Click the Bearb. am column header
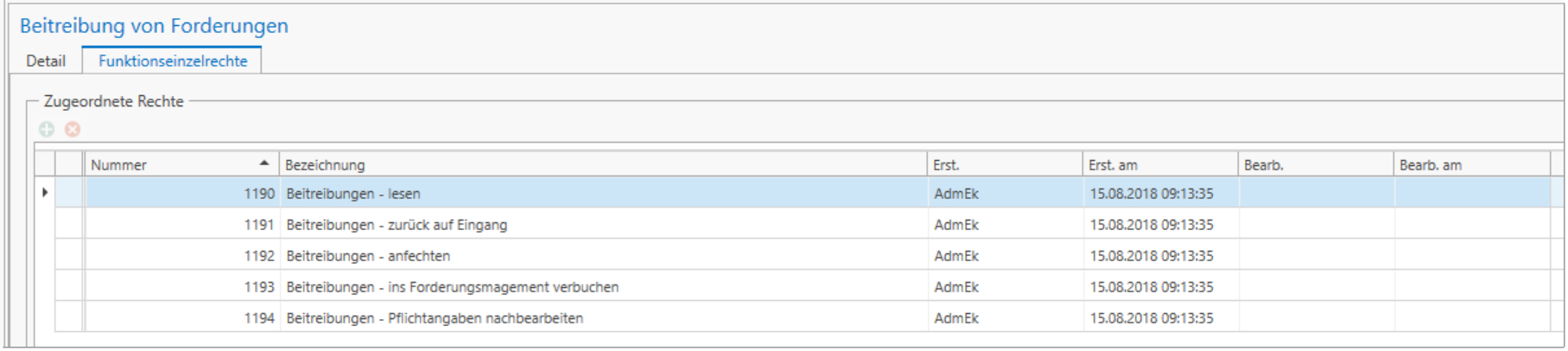 point(1472,164)
